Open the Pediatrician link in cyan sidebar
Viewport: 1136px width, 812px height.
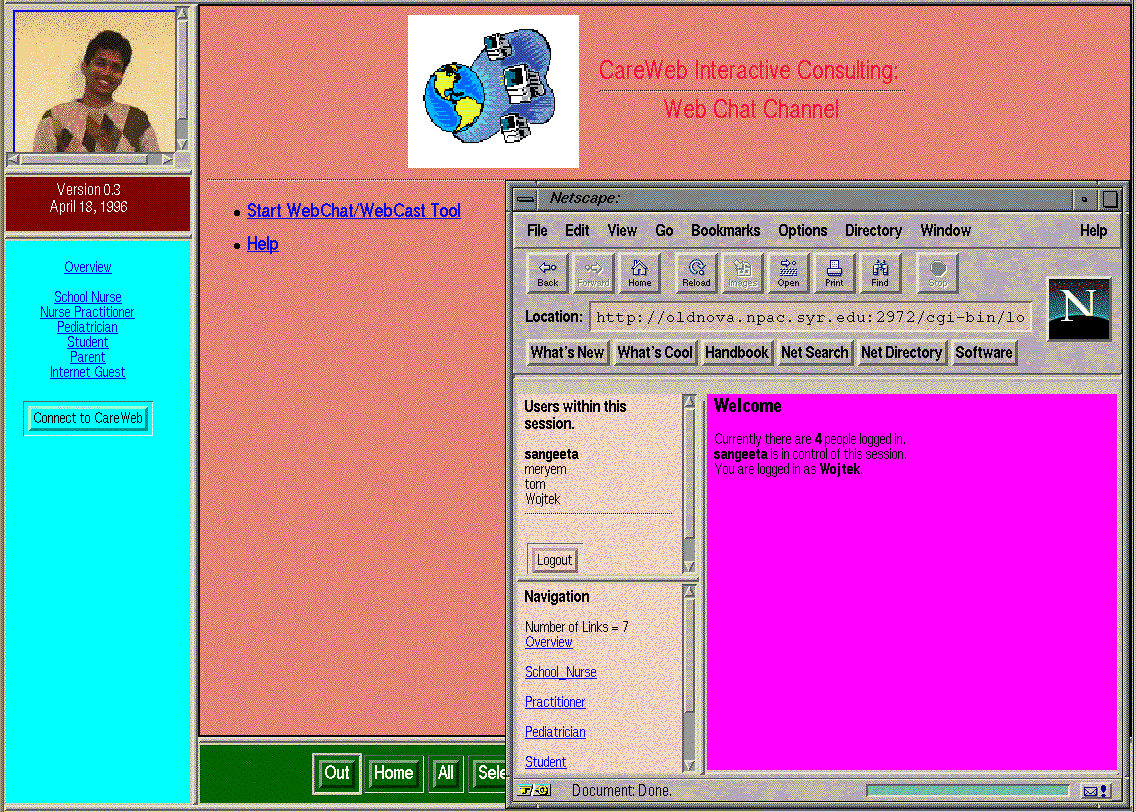coord(88,327)
